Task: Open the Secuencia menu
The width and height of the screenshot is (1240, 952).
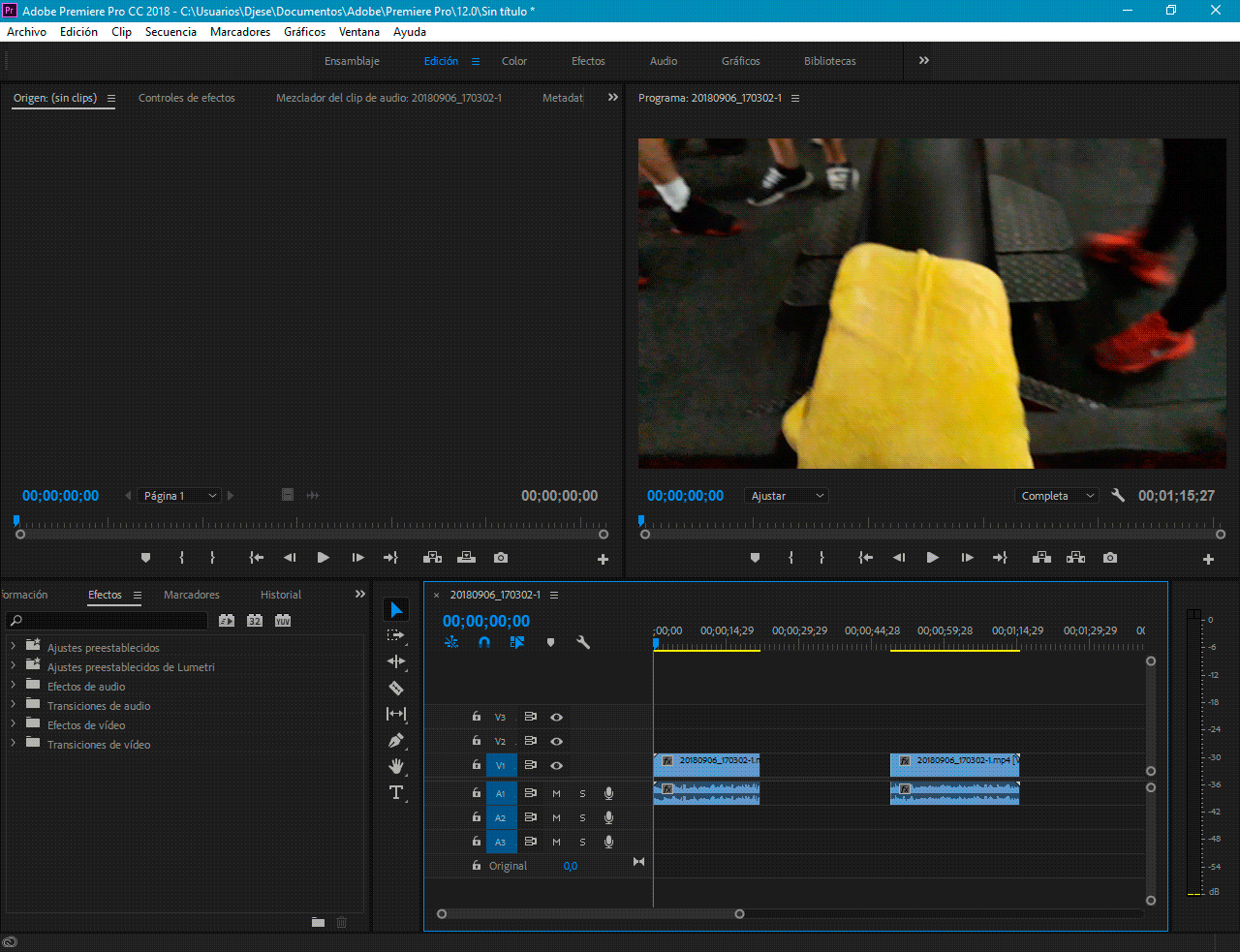Action: pyautogui.click(x=170, y=32)
